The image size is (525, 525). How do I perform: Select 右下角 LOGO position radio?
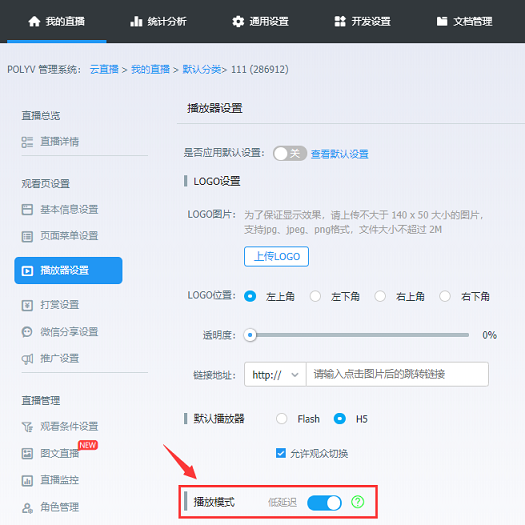pos(445,296)
